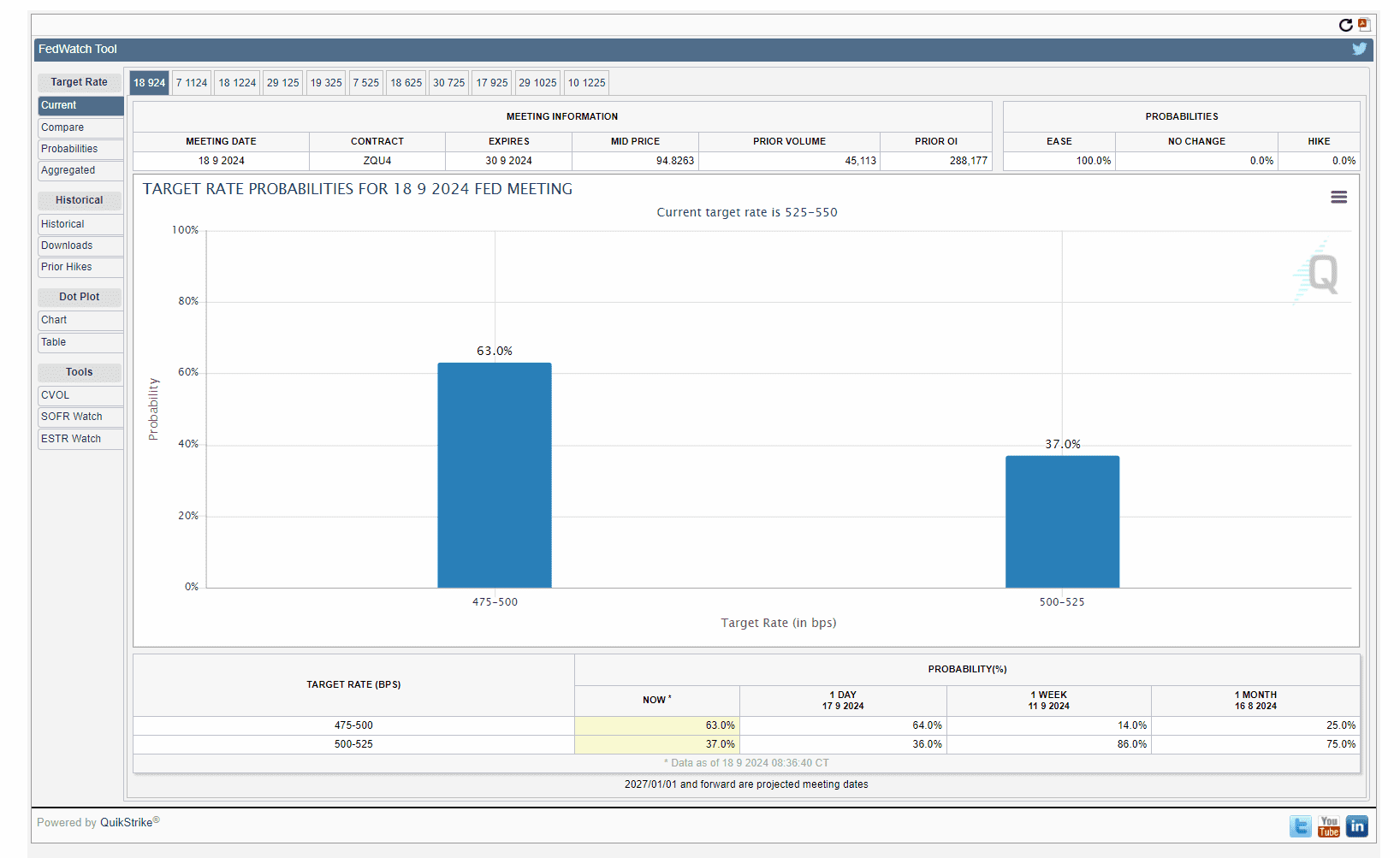The height and width of the screenshot is (858, 1400).
Task: Select Aggregated in the sidebar
Action: point(68,170)
